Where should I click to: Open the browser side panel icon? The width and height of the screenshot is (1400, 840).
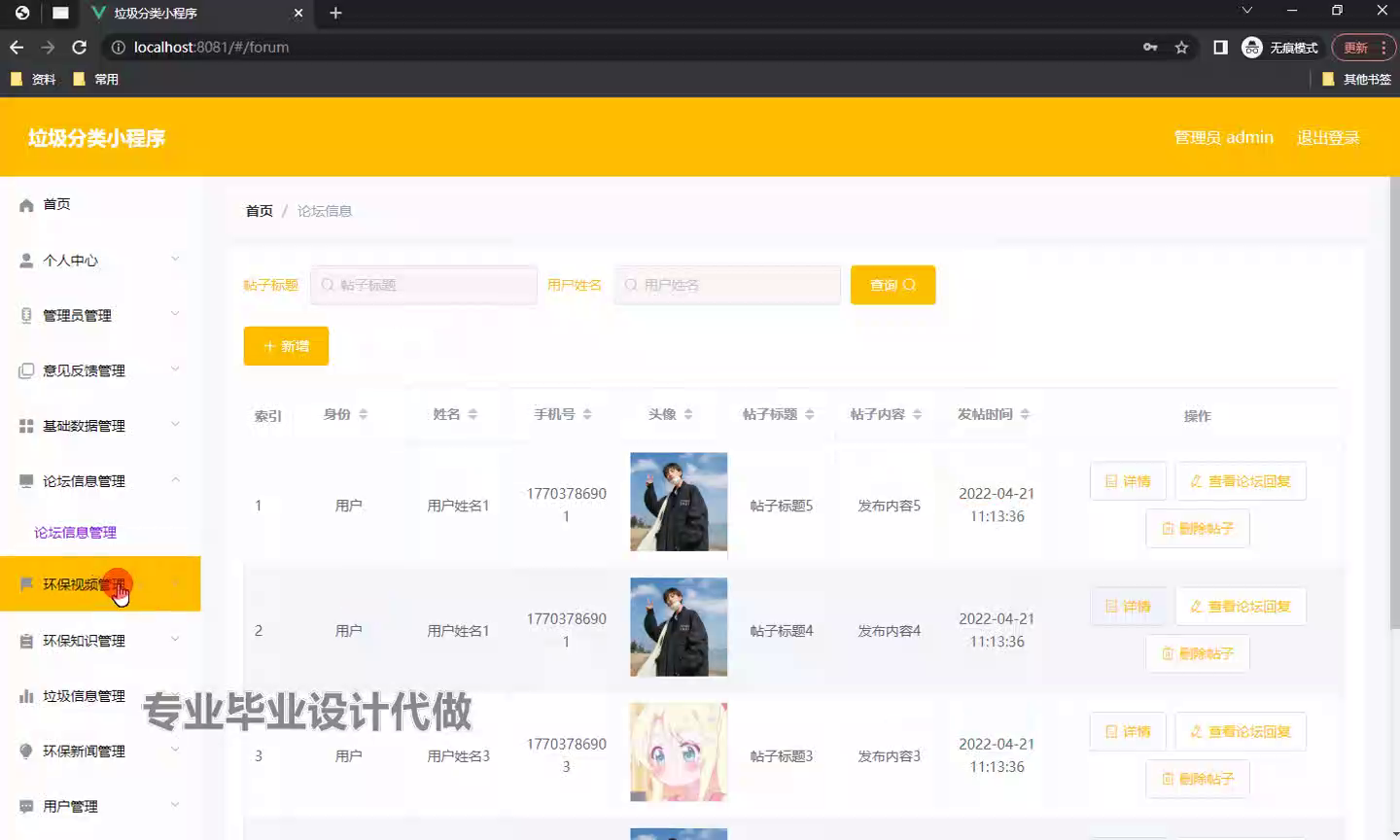point(1220,47)
